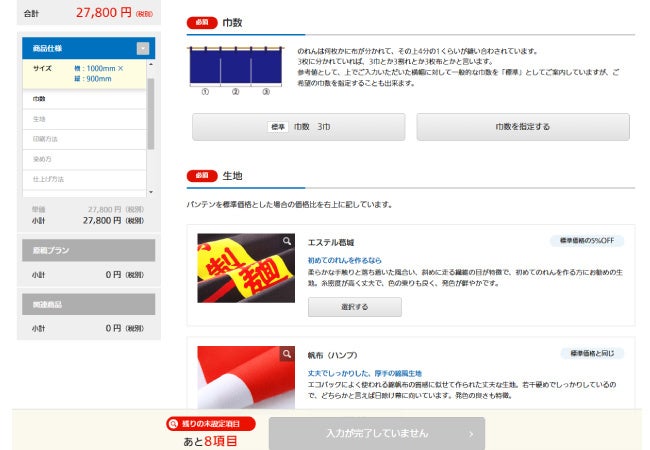
Task: Select 染め方 in the spec list
Action: coord(84,160)
